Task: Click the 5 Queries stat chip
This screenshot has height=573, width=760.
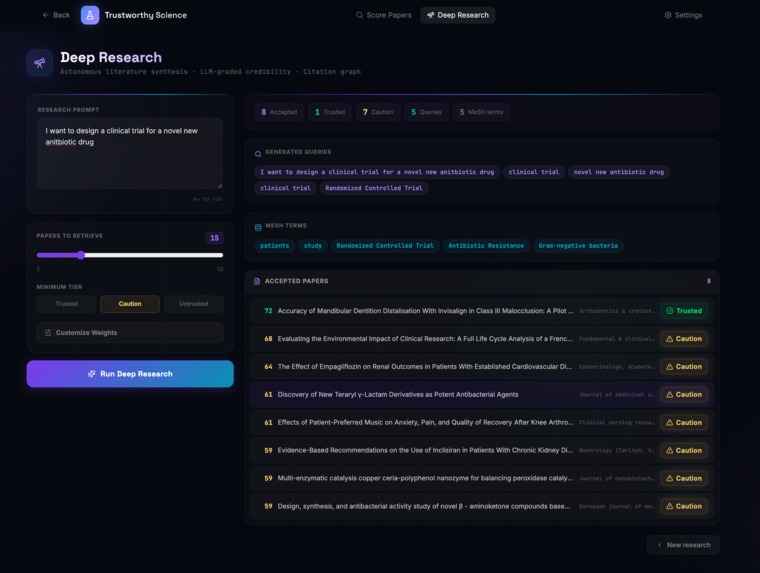Action: (427, 112)
